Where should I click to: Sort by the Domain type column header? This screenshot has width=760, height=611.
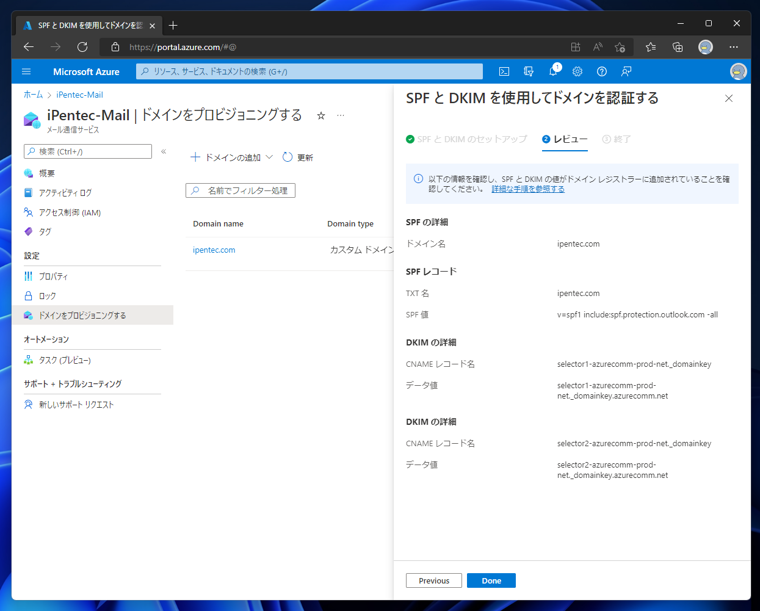[x=350, y=224]
